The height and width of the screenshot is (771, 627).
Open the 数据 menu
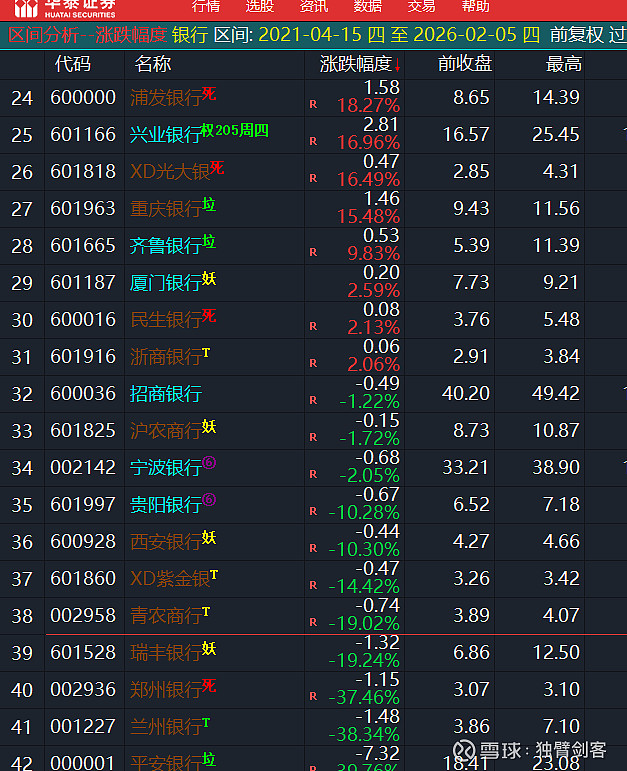(x=368, y=6)
